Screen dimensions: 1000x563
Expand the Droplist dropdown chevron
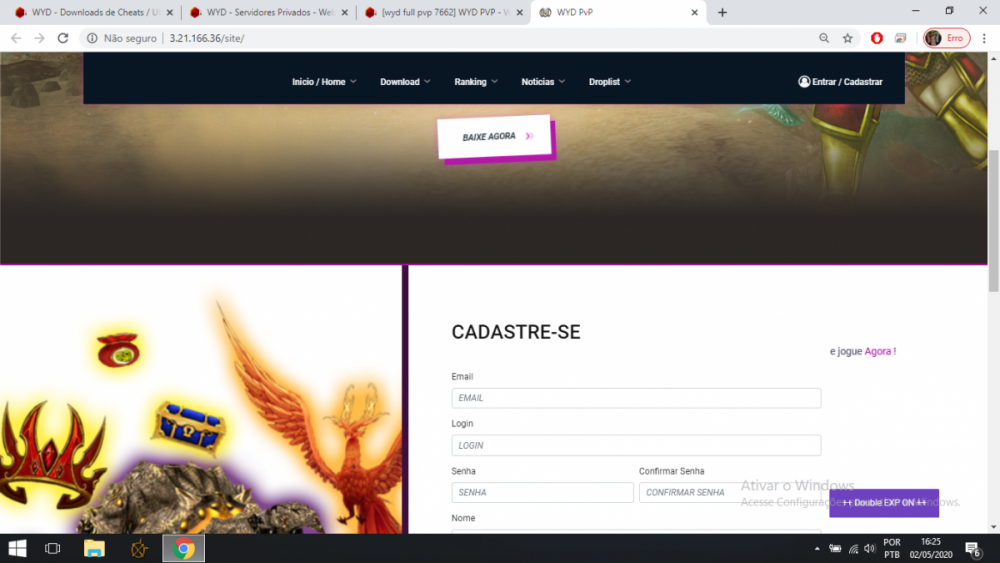(x=628, y=82)
